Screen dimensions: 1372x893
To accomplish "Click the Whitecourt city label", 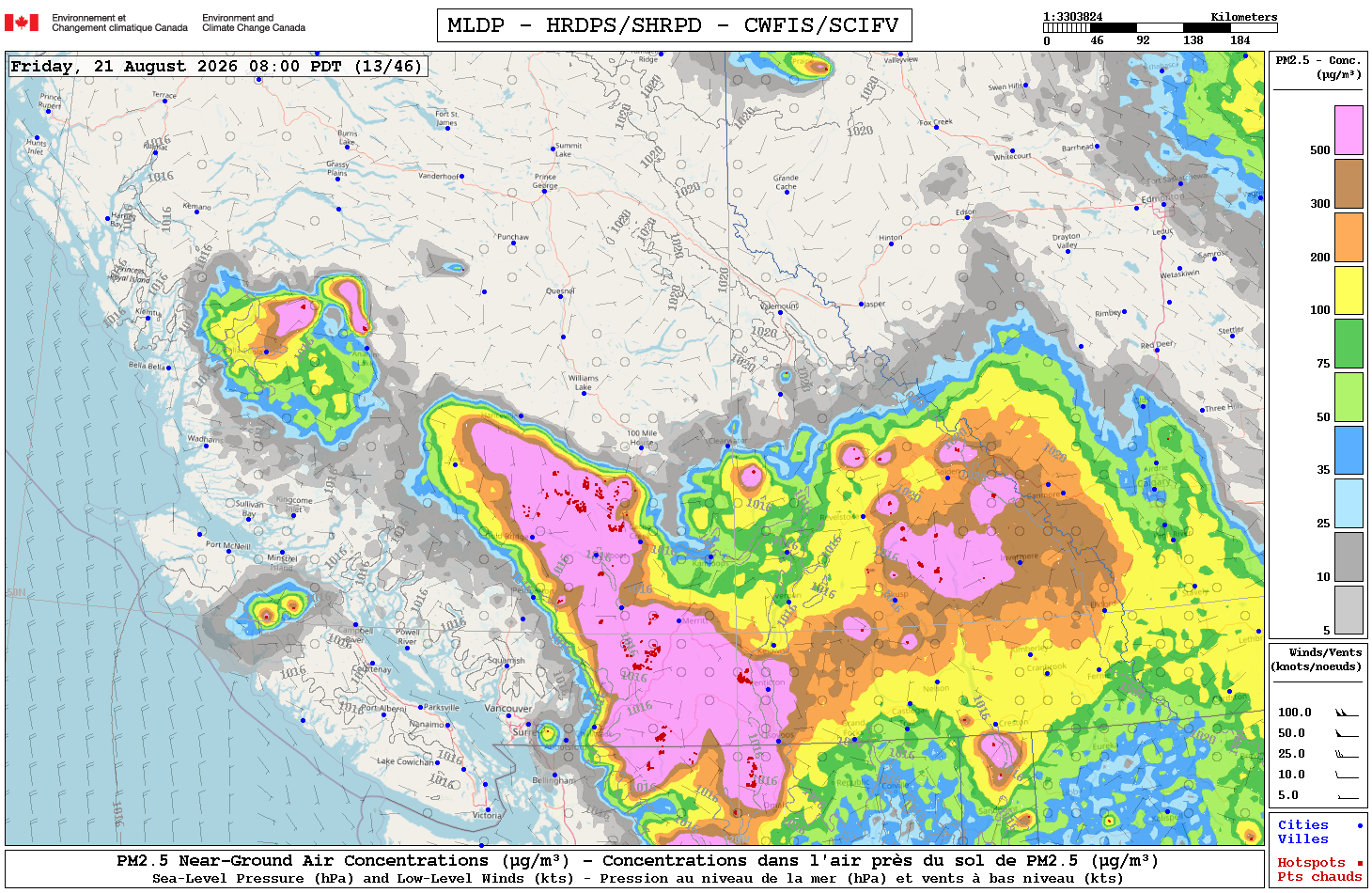I will click(1012, 157).
